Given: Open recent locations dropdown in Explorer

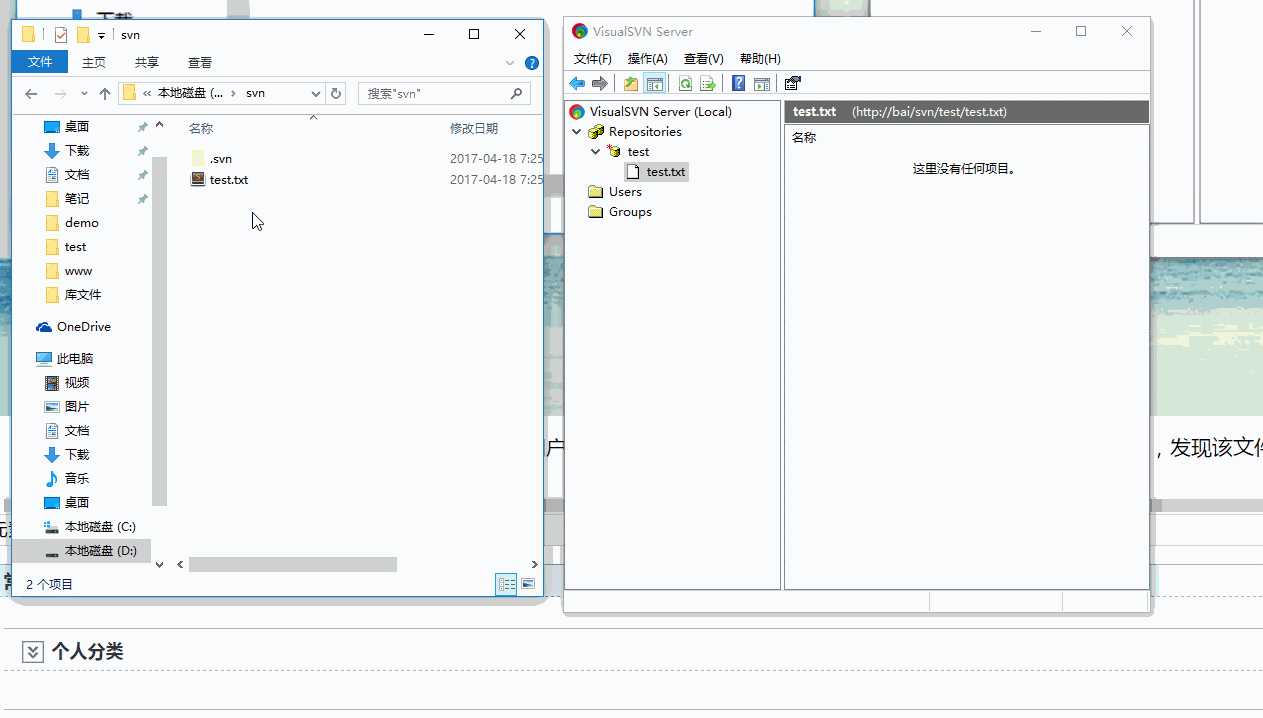Looking at the screenshot, I should [x=83, y=94].
